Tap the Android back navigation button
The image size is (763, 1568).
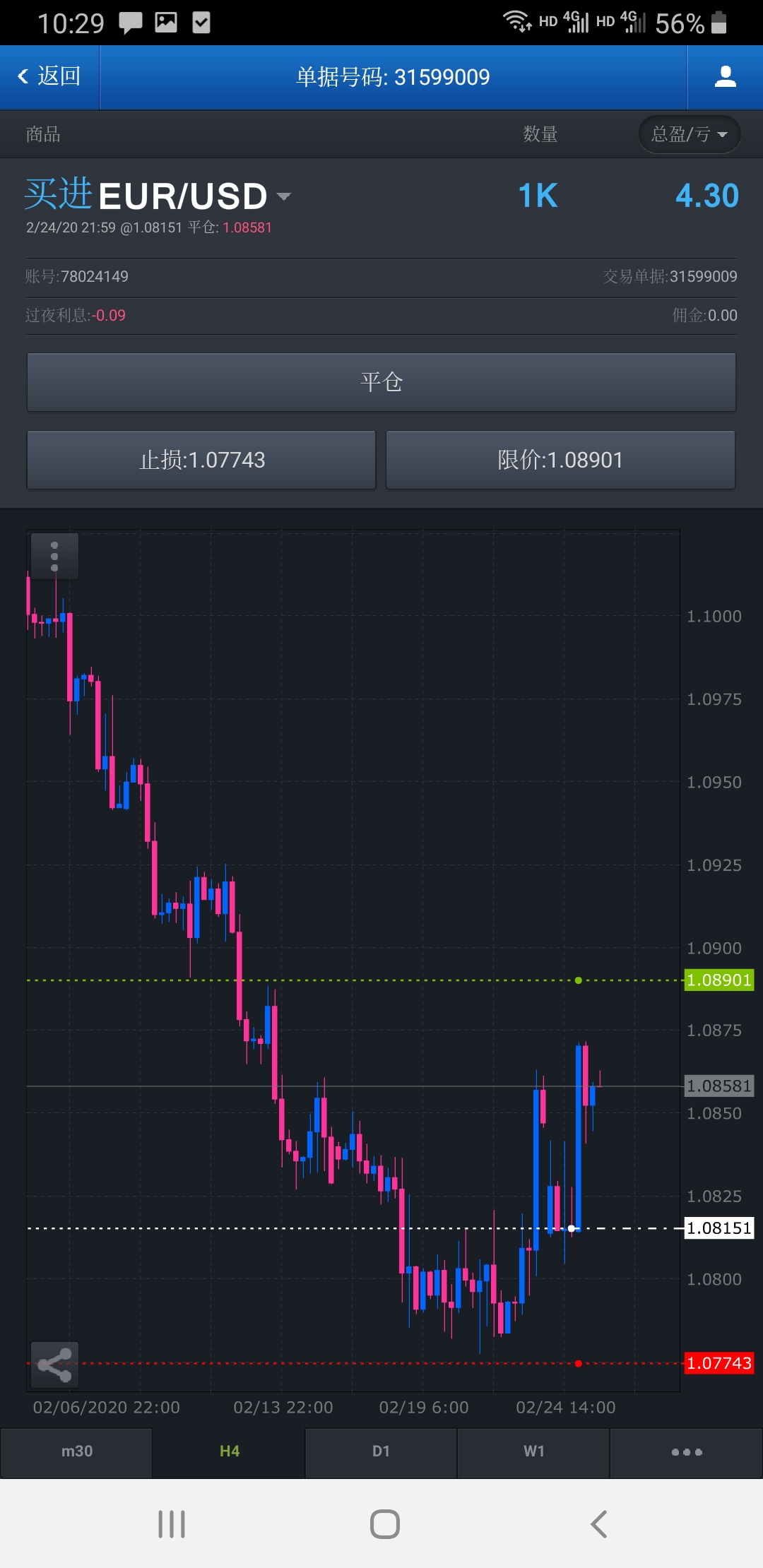[x=598, y=1524]
